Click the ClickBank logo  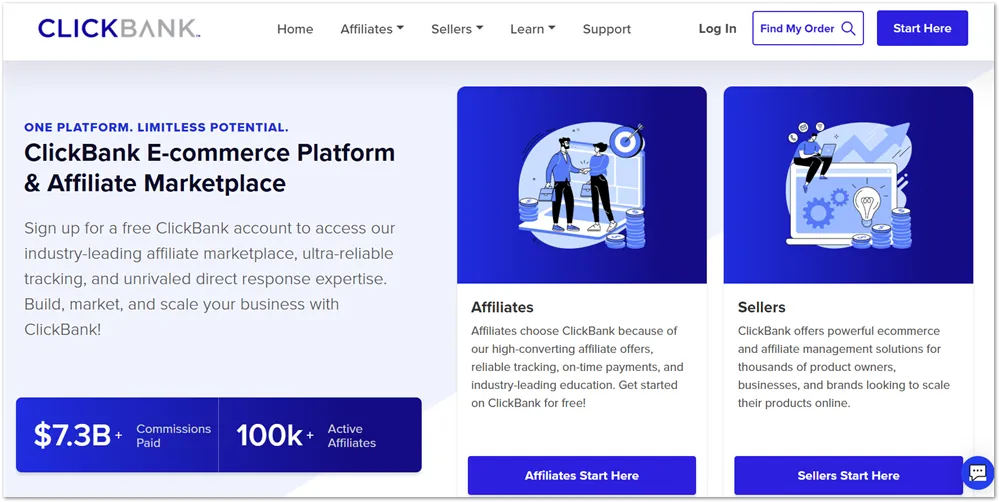[x=119, y=29]
